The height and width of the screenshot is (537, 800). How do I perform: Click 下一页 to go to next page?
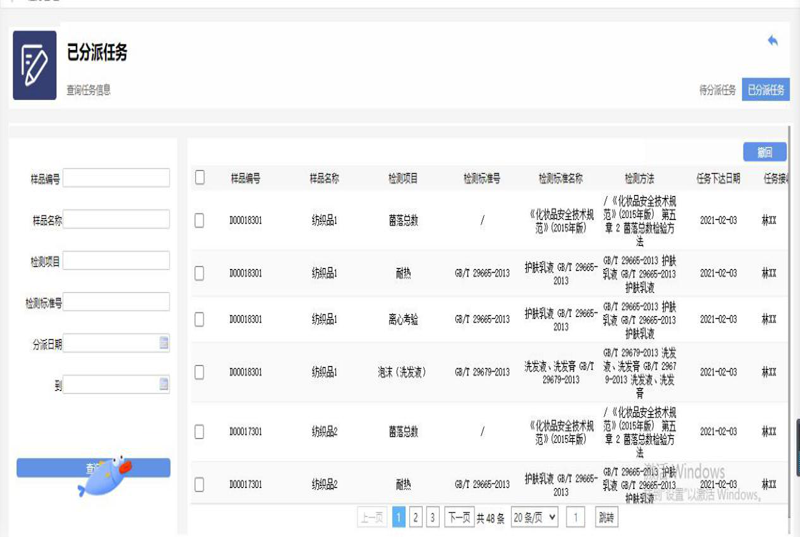(458, 517)
